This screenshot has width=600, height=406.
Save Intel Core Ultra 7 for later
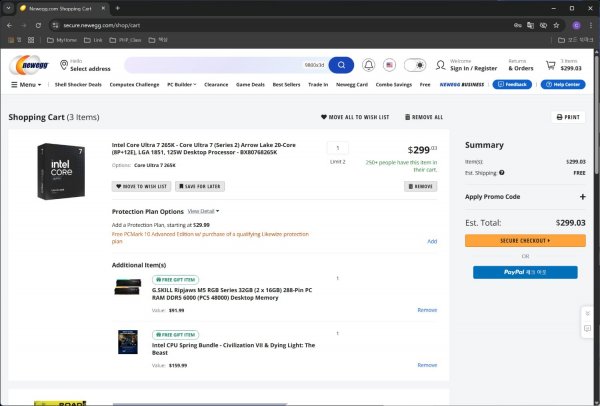(x=200, y=186)
